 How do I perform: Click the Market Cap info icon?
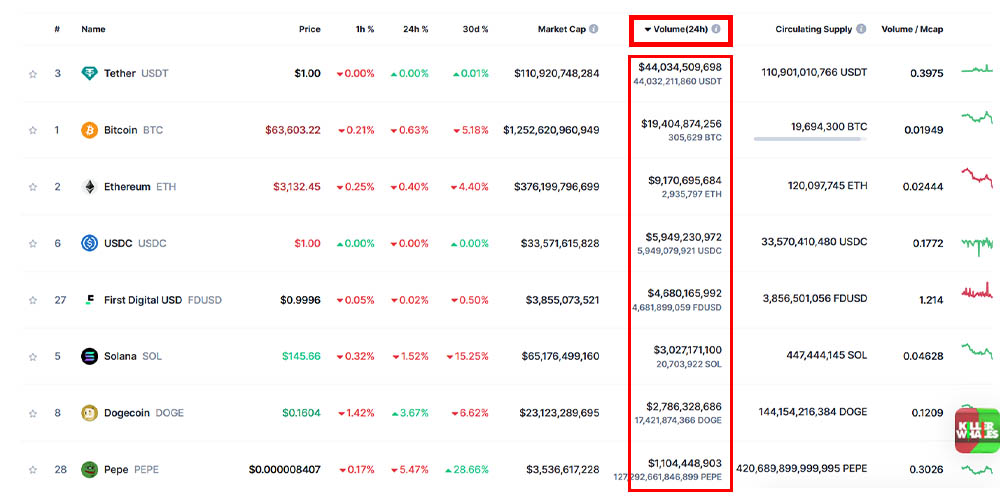(594, 29)
